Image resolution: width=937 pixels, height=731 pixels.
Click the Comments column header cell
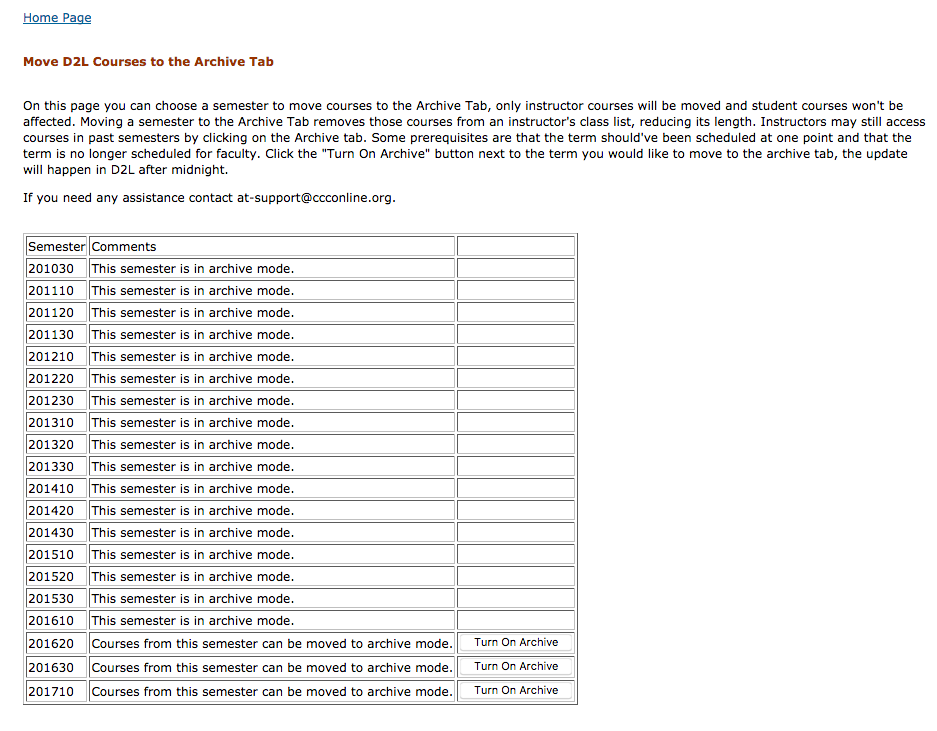124,247
